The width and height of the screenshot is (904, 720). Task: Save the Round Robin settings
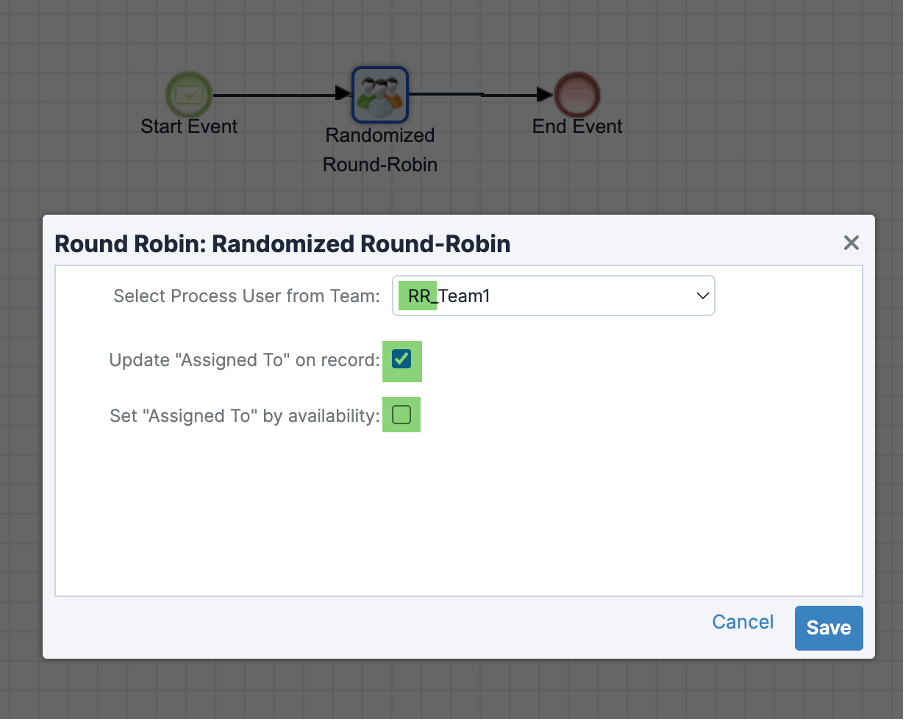(x=828, y=628)
